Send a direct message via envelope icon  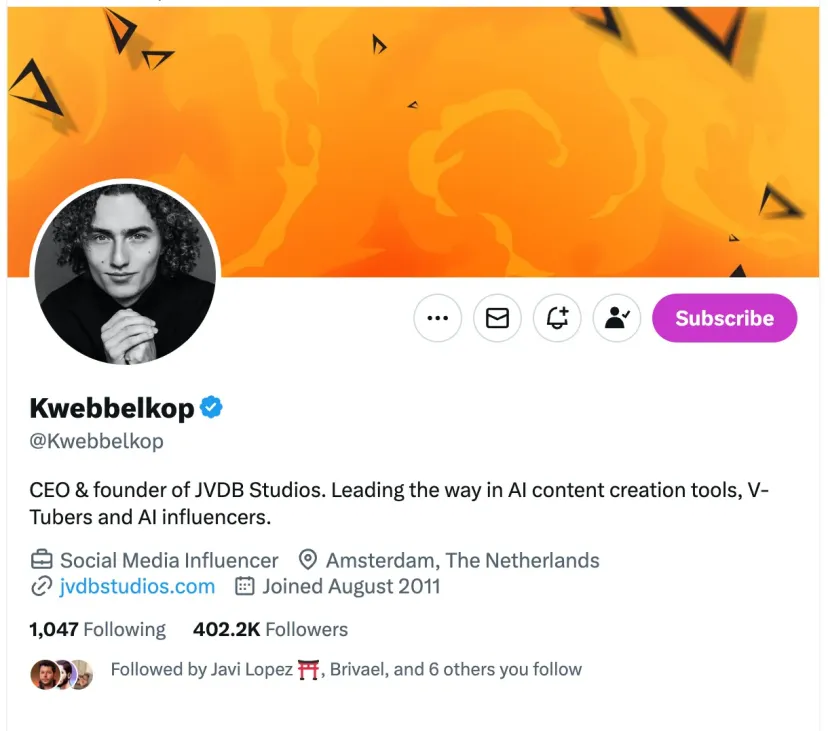point(497,318)
